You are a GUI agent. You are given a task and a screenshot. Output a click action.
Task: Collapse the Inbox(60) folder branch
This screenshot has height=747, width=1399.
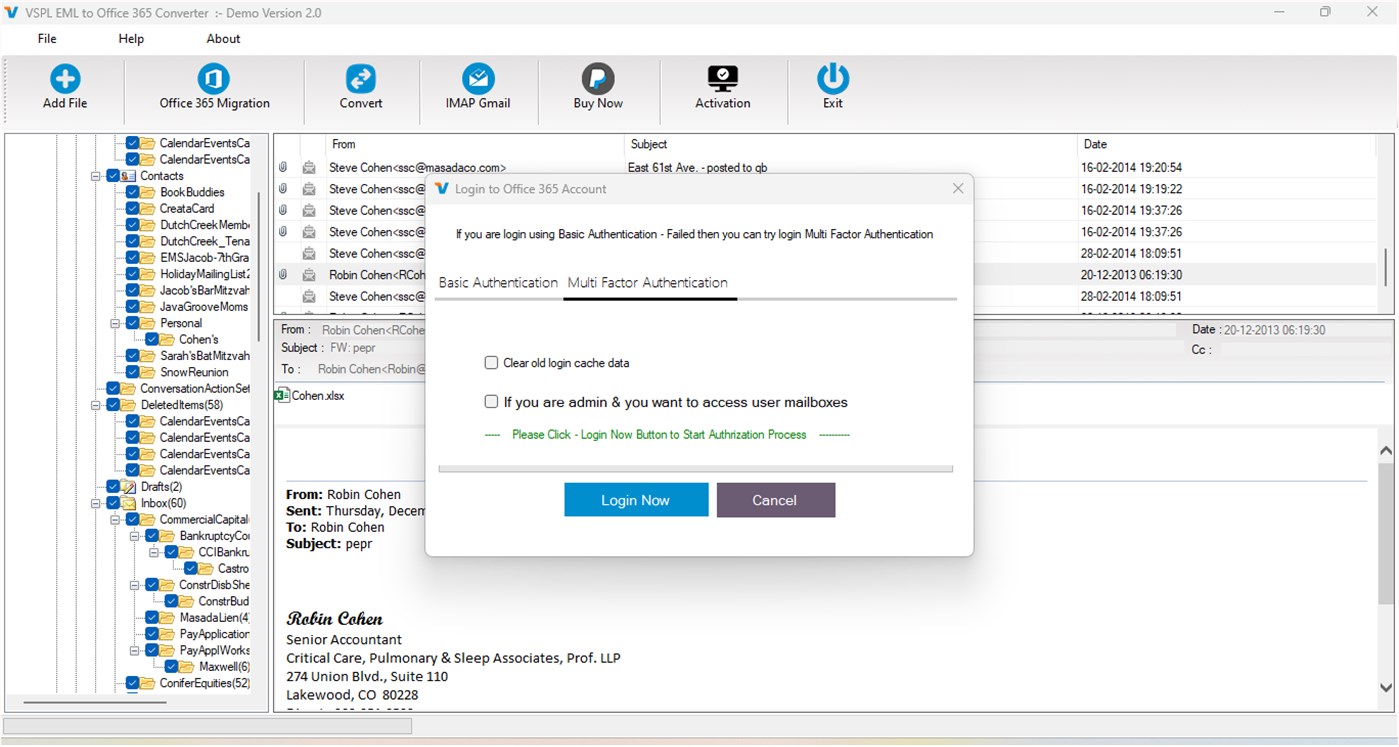point(97,503)
